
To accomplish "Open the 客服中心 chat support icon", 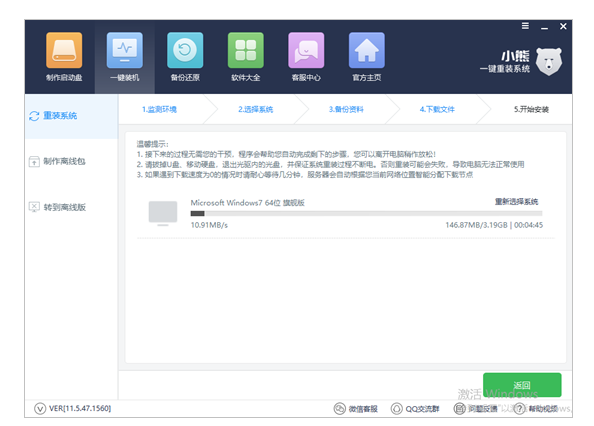I will (x=306, y=50).
